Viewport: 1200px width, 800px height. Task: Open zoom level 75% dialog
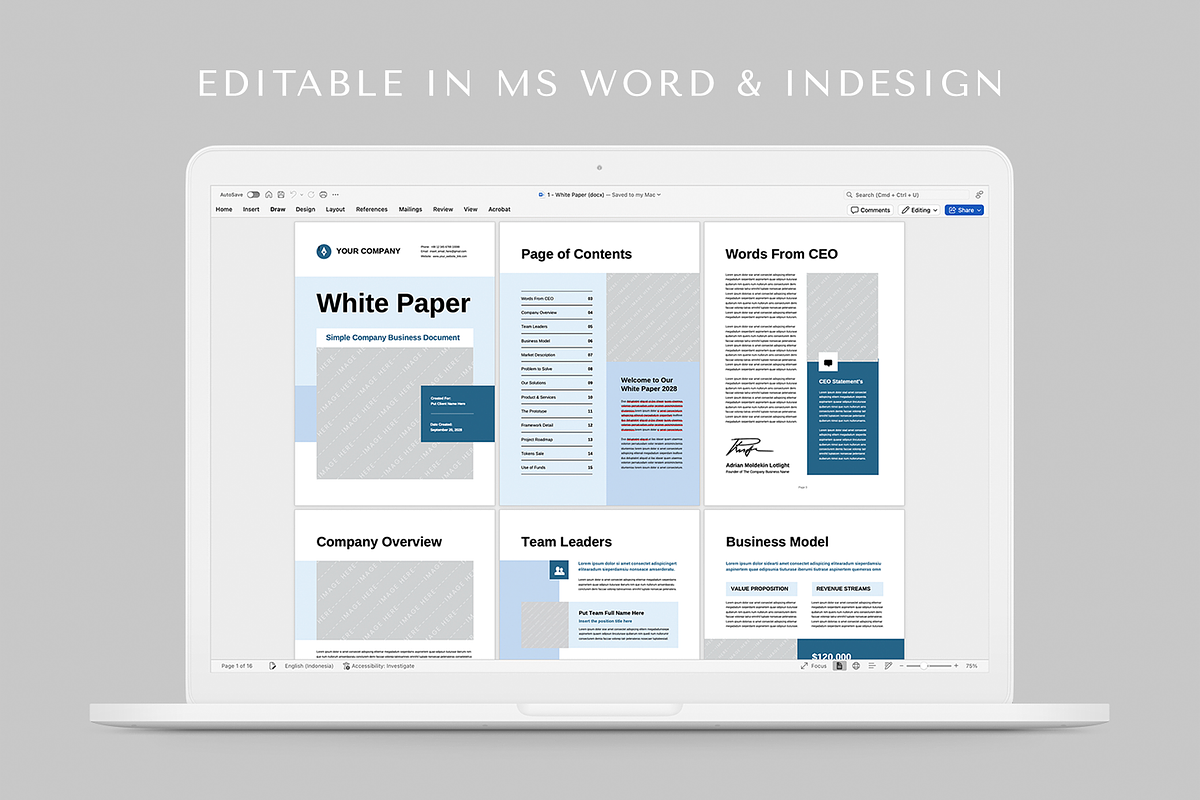(971, 666)
